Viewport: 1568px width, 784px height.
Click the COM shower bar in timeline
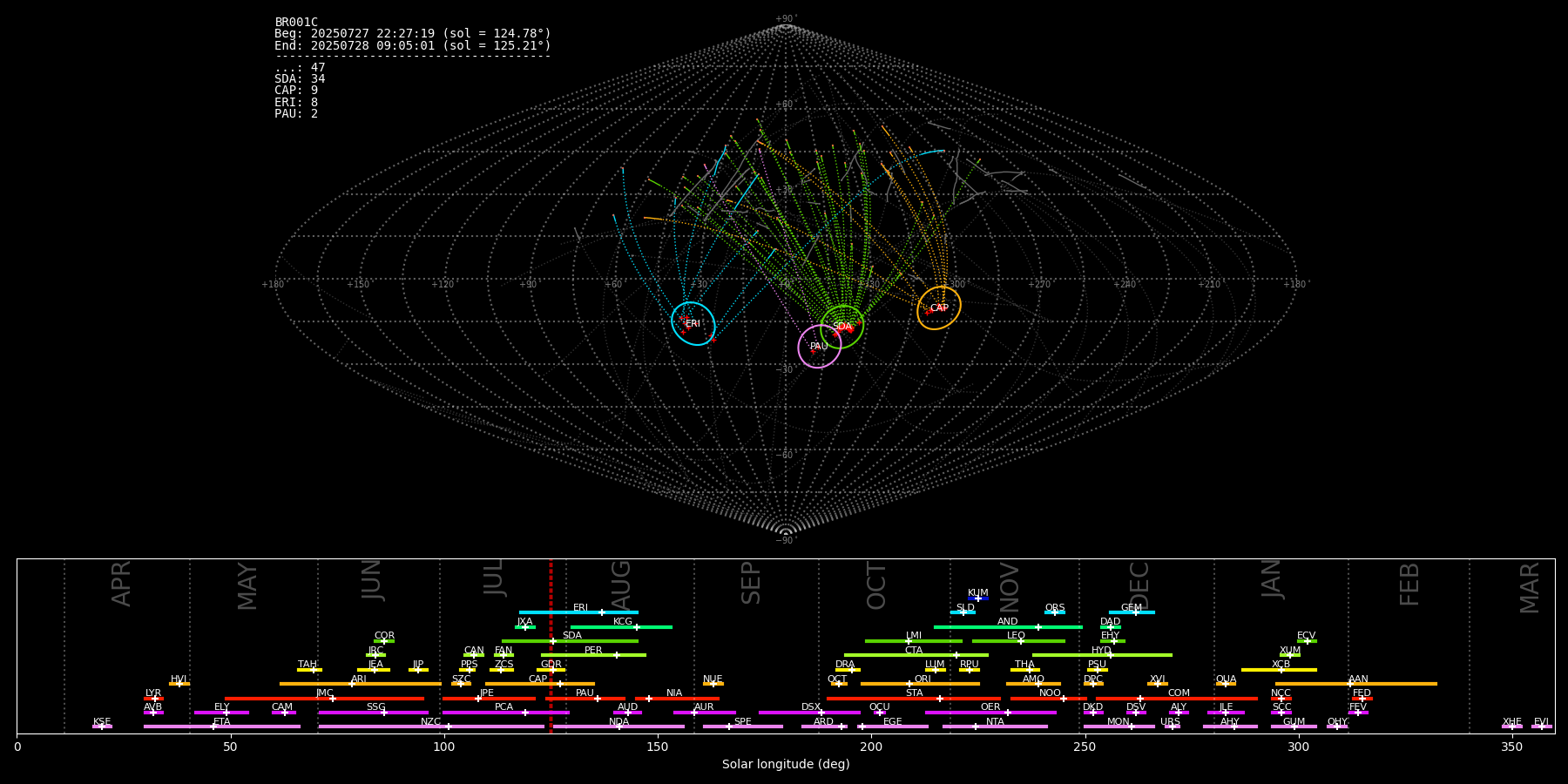pos(1179,699)
